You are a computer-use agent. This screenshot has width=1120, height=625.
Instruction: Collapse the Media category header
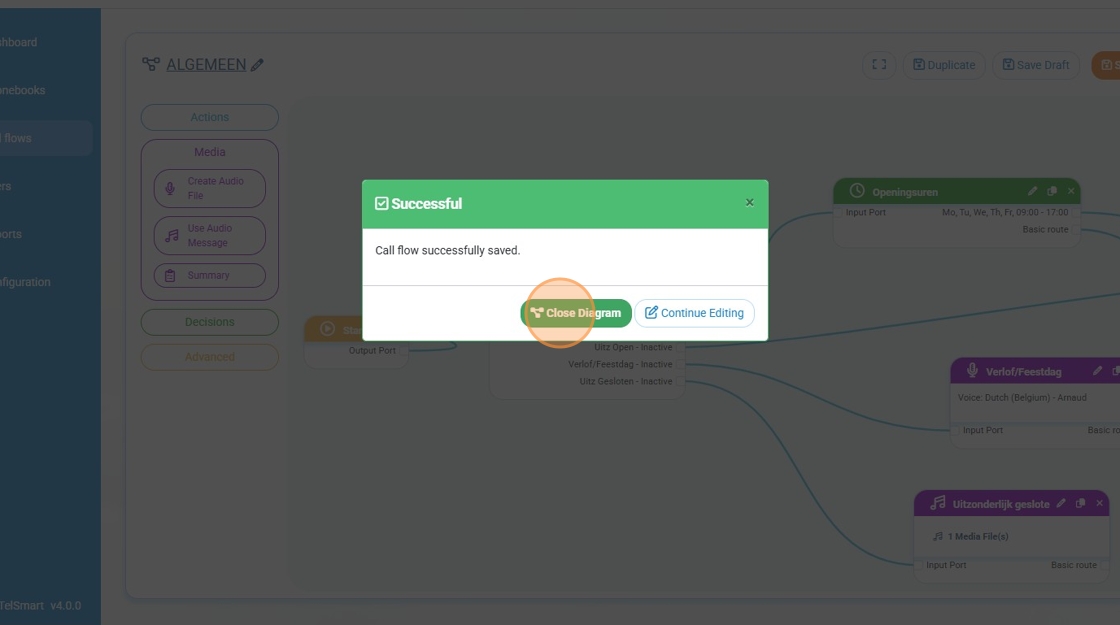coord(209,152)
